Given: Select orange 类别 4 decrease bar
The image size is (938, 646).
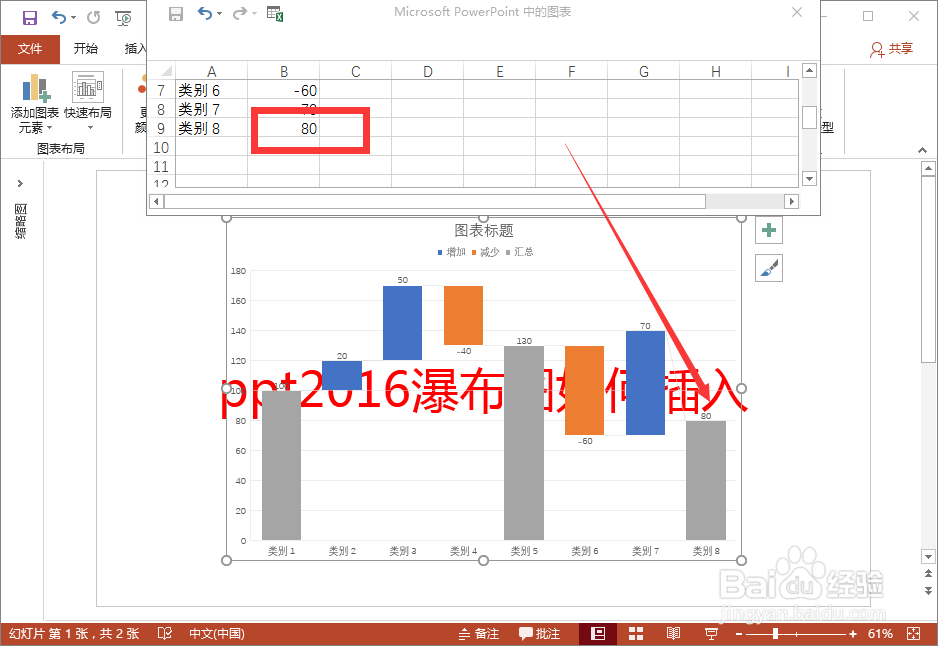Looking at the screenshot, I should click(463, 315).
